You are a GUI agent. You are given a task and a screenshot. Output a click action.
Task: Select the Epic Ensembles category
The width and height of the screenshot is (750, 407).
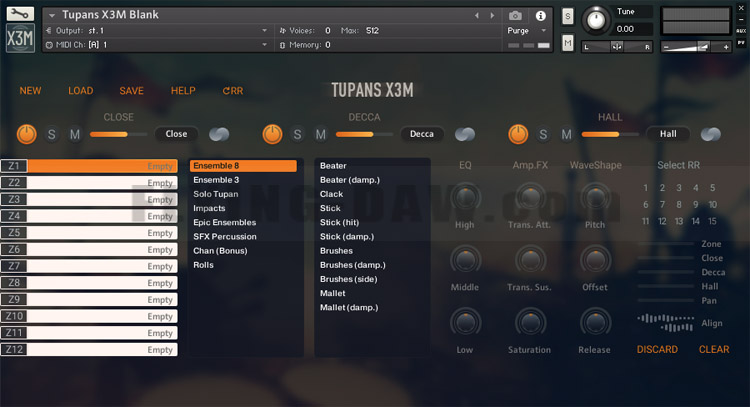224,222
